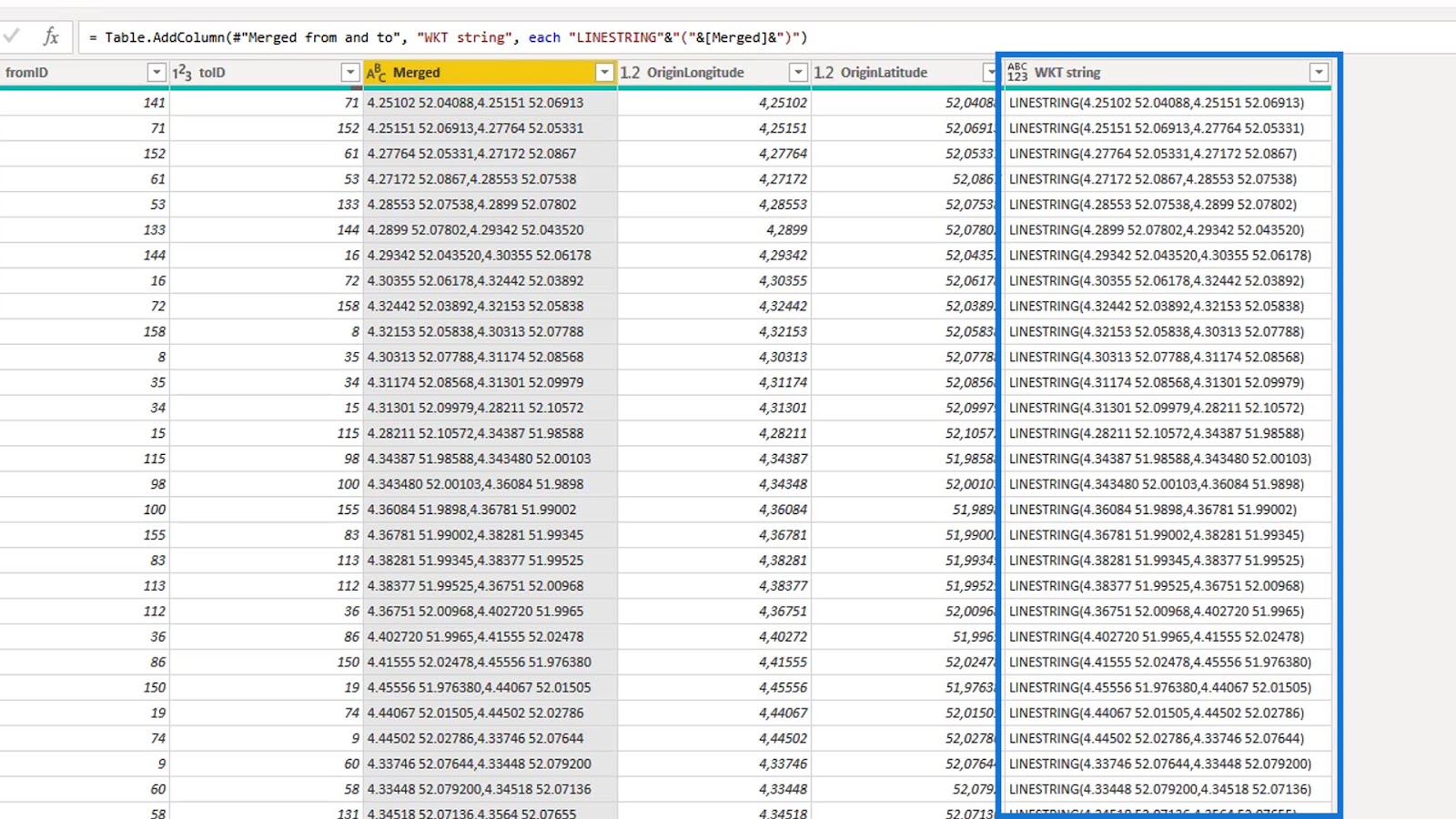
Task: Click toID cell 86
Action: pyautogui.click(x=266, y=637)
